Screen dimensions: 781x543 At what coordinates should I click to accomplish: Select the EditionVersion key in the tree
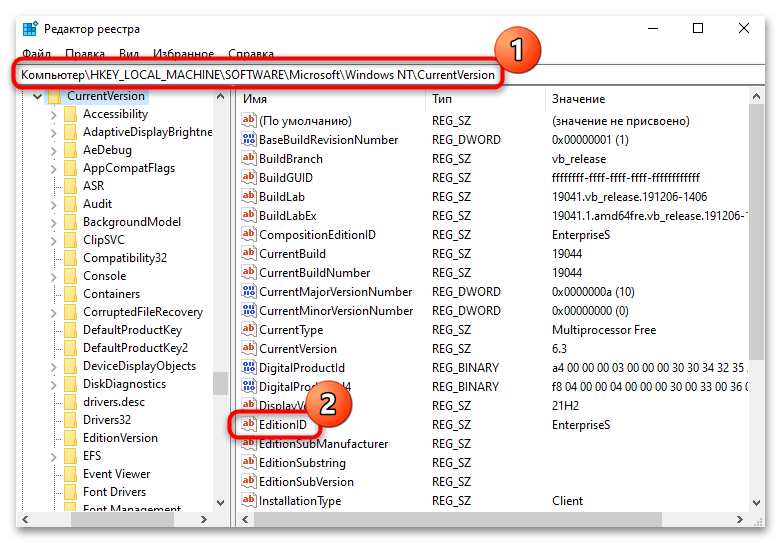point(120,438)
